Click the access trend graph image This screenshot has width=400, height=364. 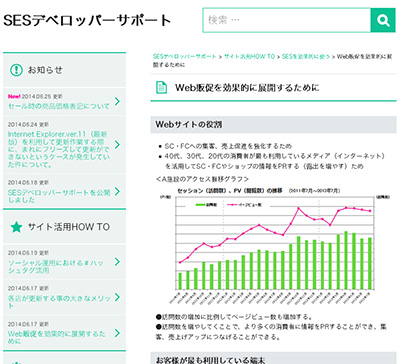tap(274, 246)
